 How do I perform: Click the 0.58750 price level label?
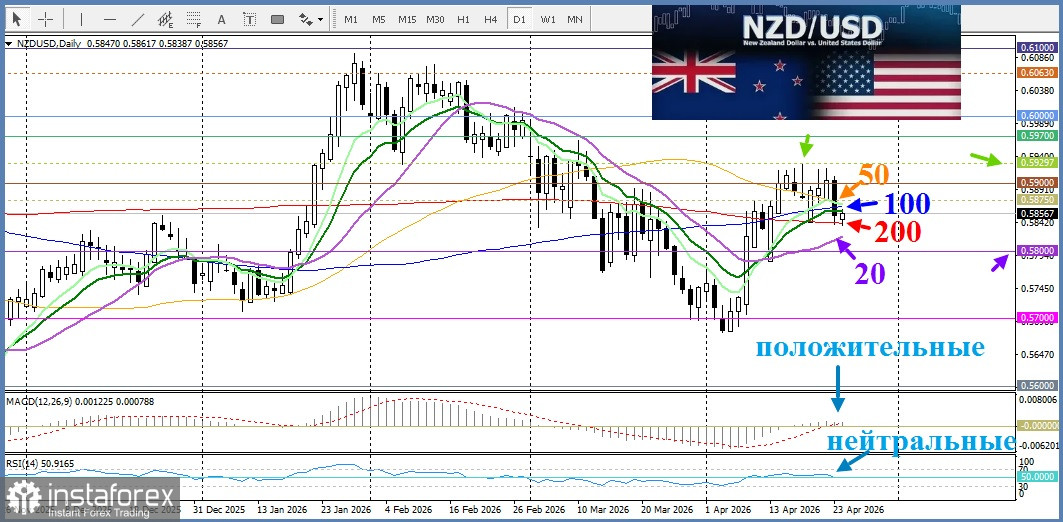coord(1037,201)
